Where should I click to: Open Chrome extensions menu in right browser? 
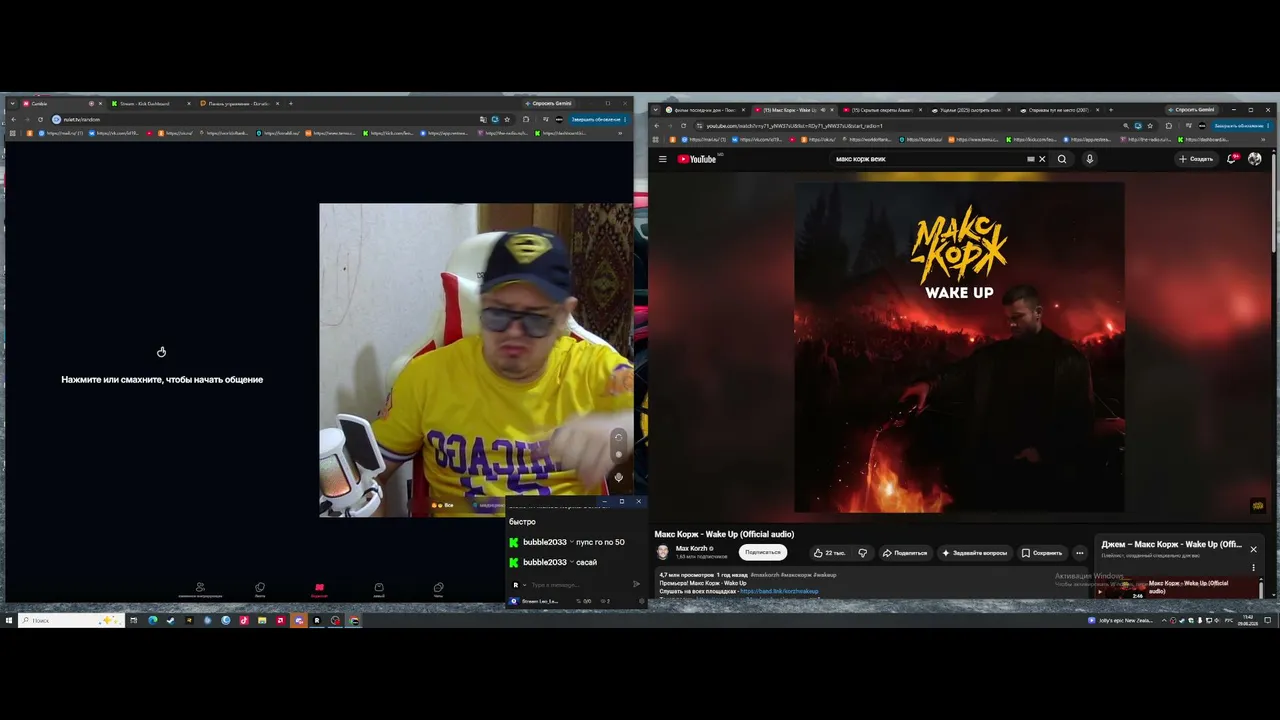click(1169, 126)
